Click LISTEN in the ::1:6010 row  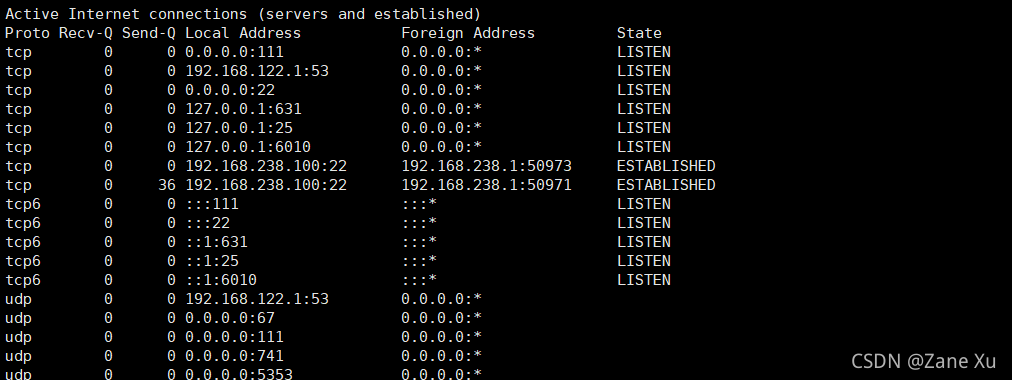643,280
